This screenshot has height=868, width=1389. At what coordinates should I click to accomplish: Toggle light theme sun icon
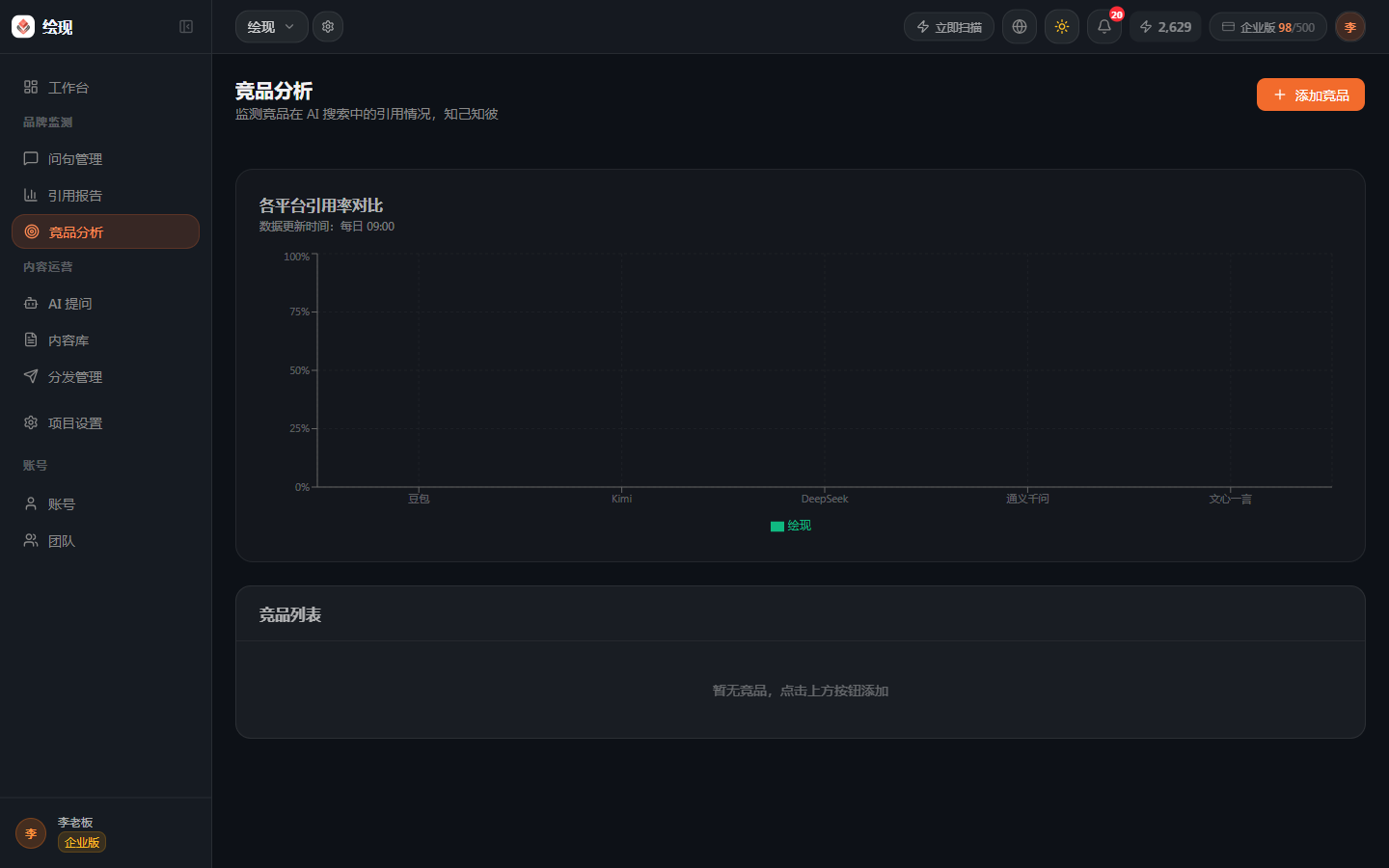(1062, 27)
